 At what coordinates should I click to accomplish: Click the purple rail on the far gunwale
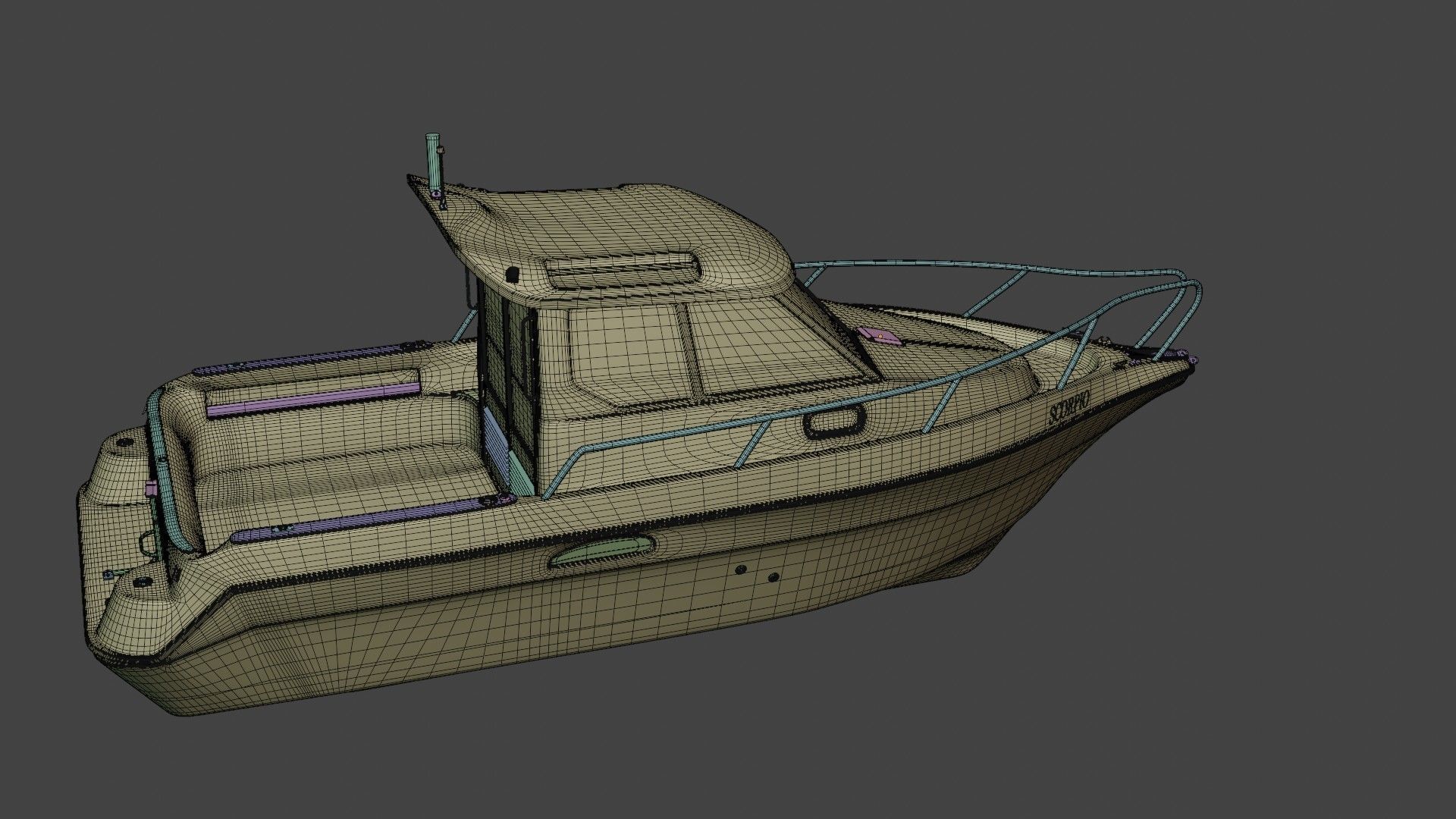303,359
